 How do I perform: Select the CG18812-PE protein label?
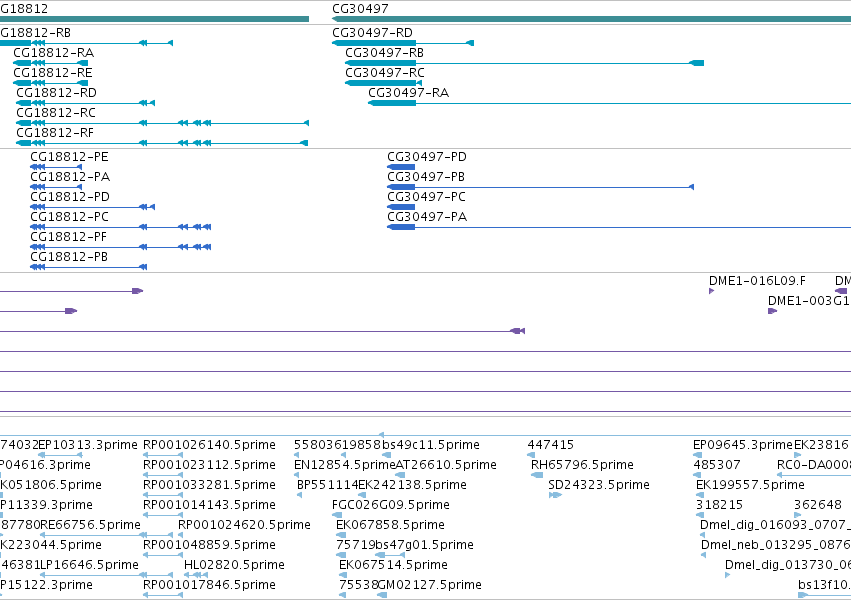(69, 157)
